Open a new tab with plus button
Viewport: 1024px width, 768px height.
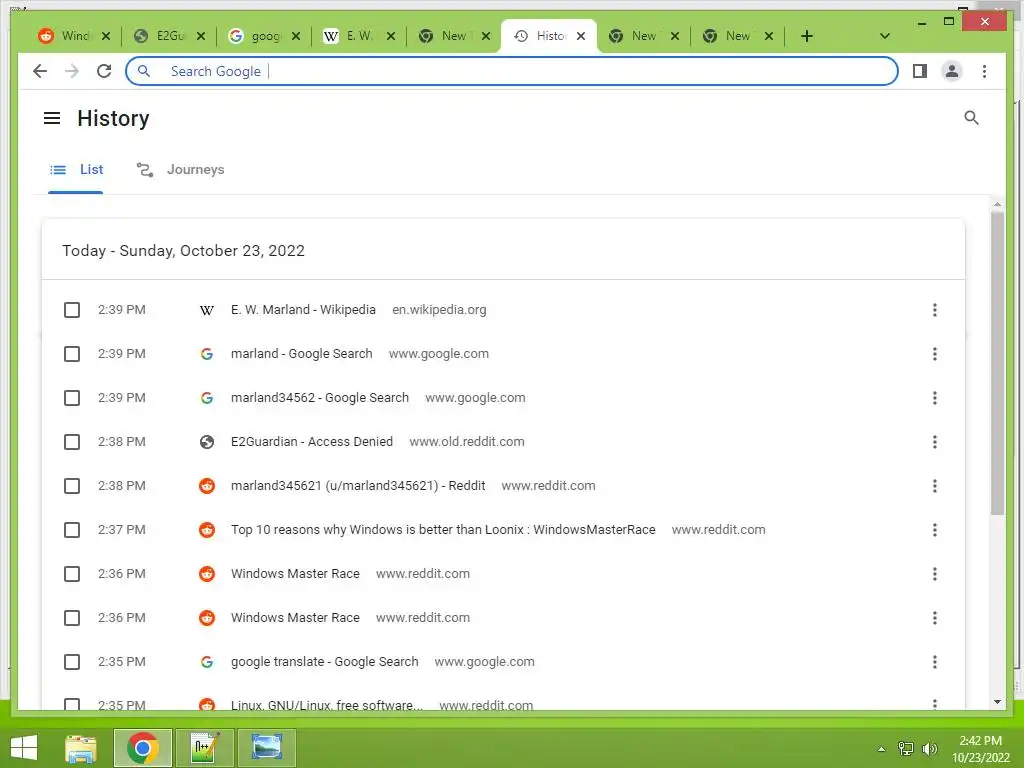click(807, 36)
